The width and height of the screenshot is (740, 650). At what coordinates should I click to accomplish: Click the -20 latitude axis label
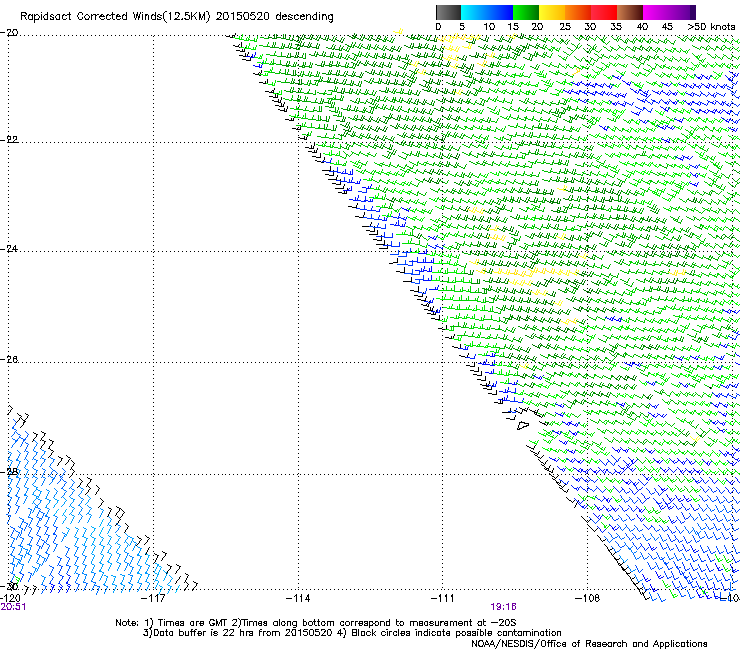[x=9, y=33]
